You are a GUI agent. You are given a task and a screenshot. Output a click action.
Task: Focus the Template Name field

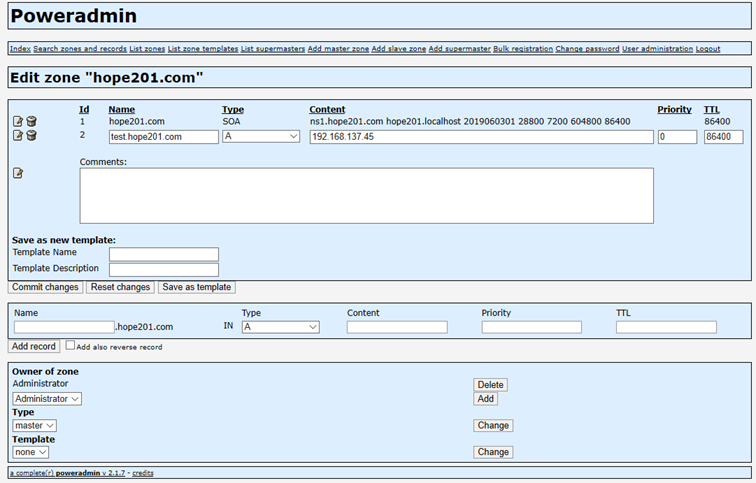click(x=164, y=254)
